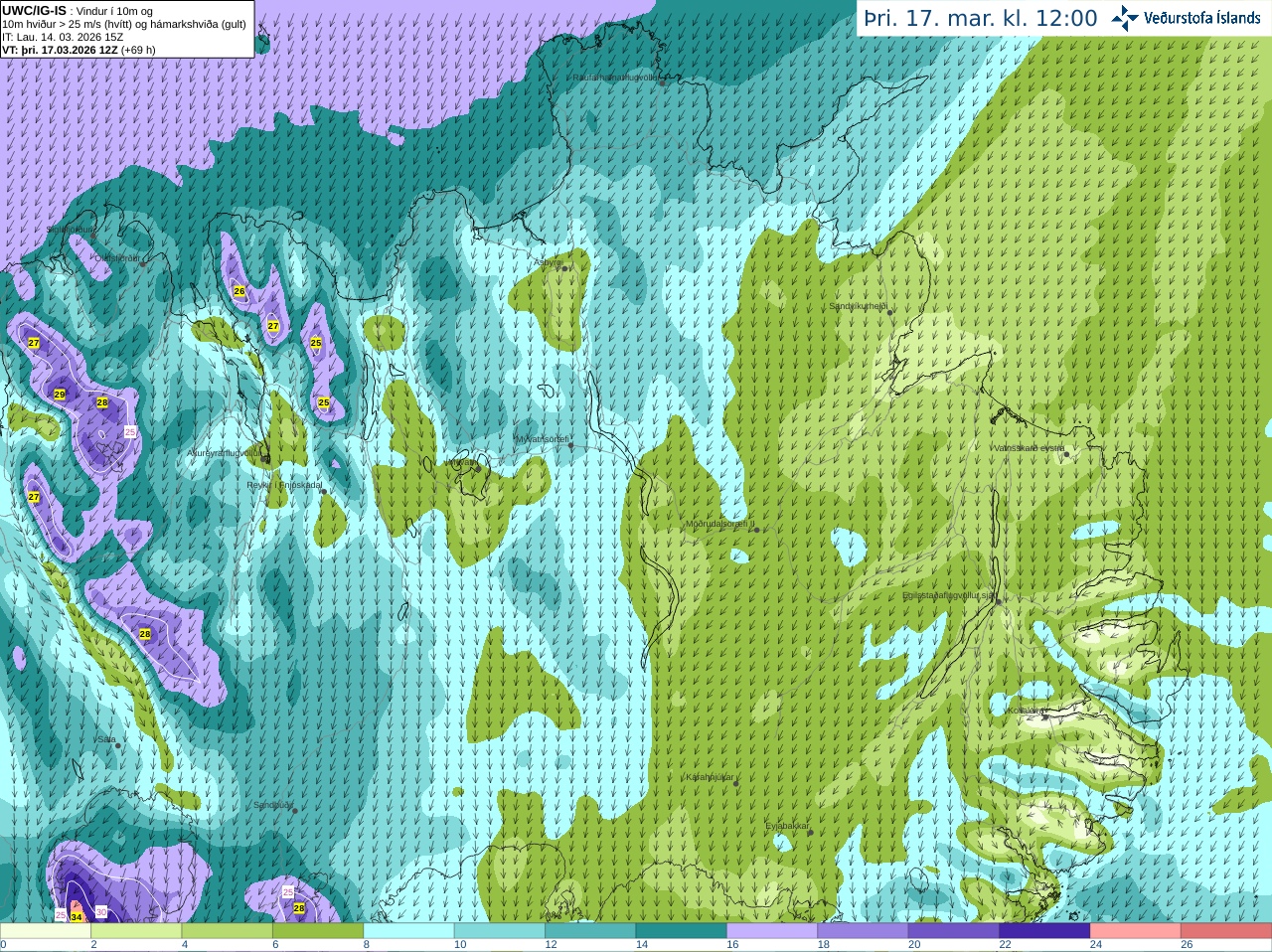Click the Sáta station label

click(x=106, y=739)
